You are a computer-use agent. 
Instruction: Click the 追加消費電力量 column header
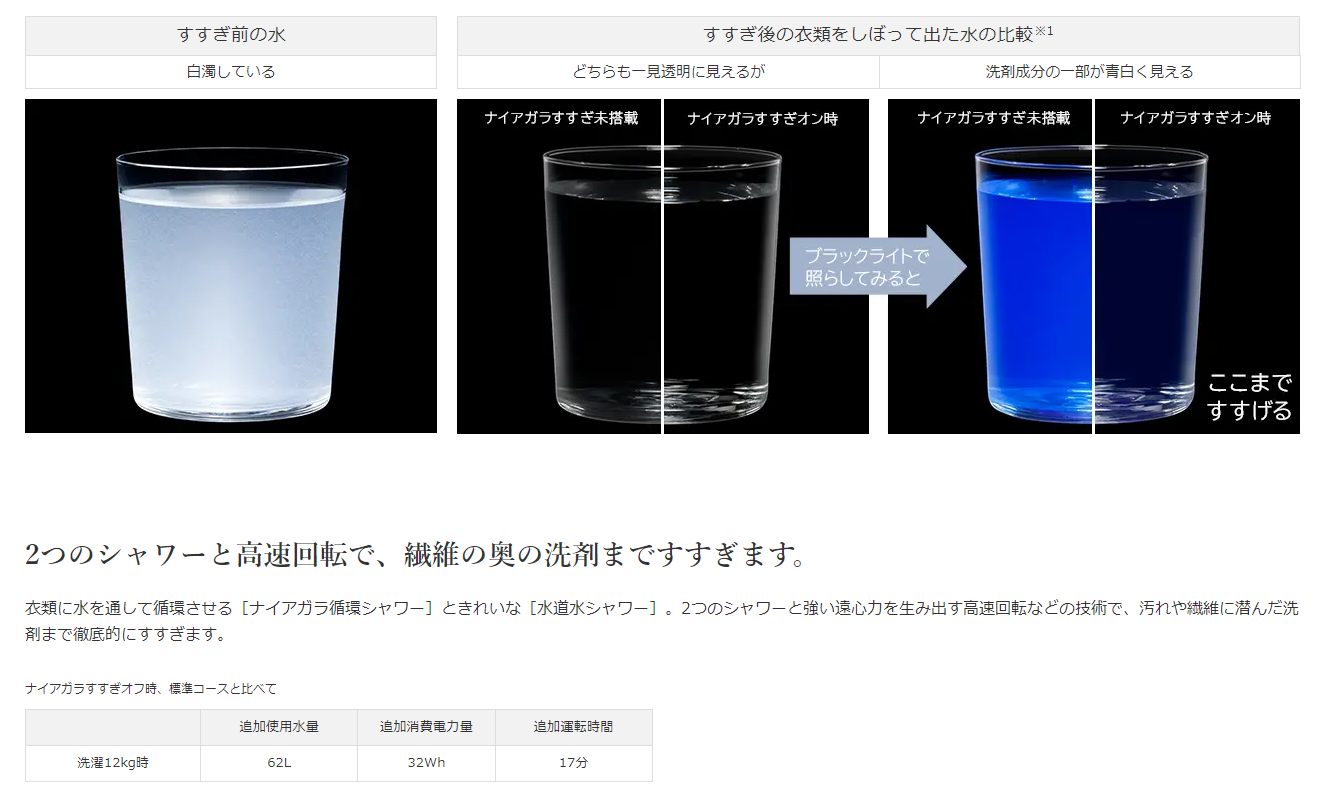tap(426, 727)
